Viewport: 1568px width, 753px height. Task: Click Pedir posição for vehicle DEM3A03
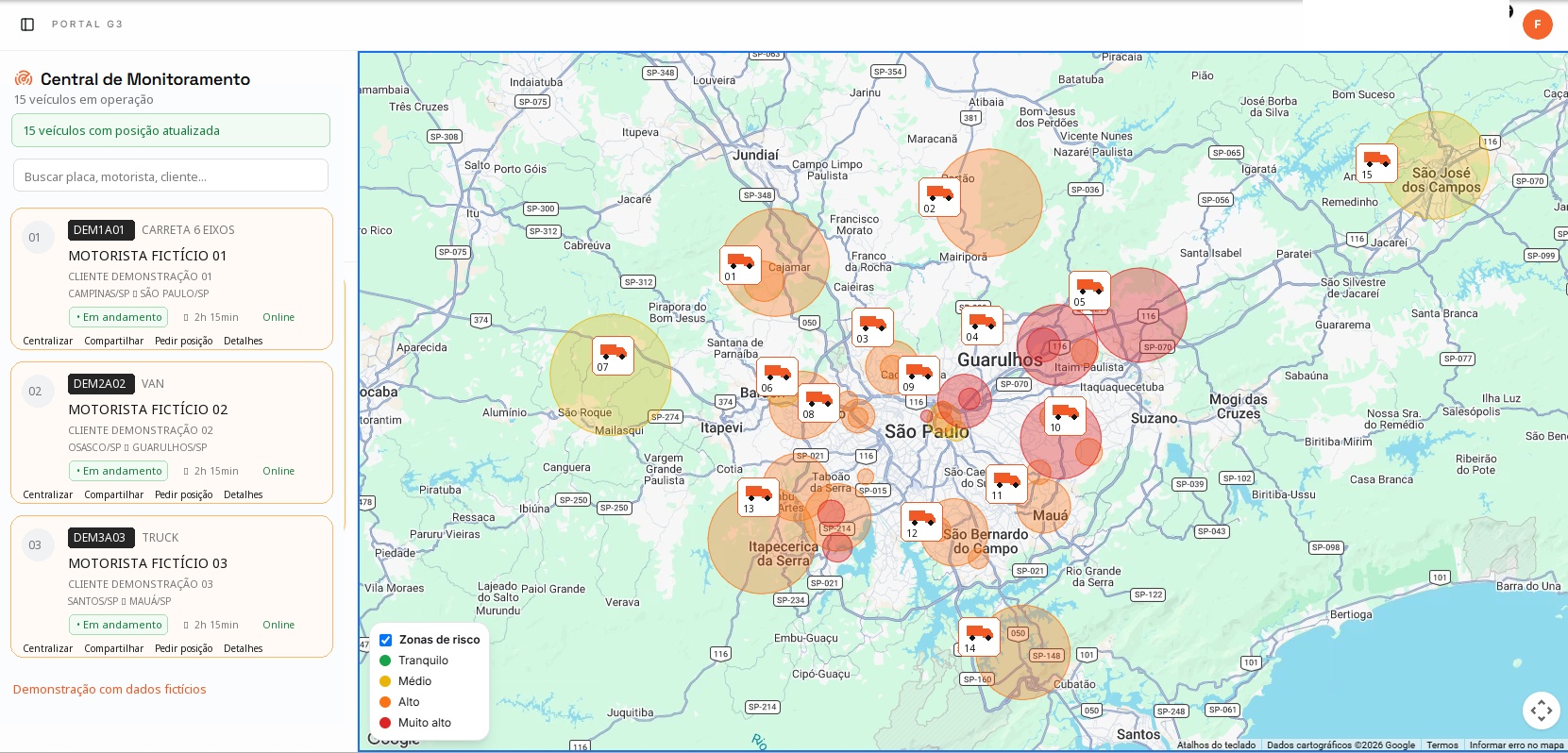point(183,649)
